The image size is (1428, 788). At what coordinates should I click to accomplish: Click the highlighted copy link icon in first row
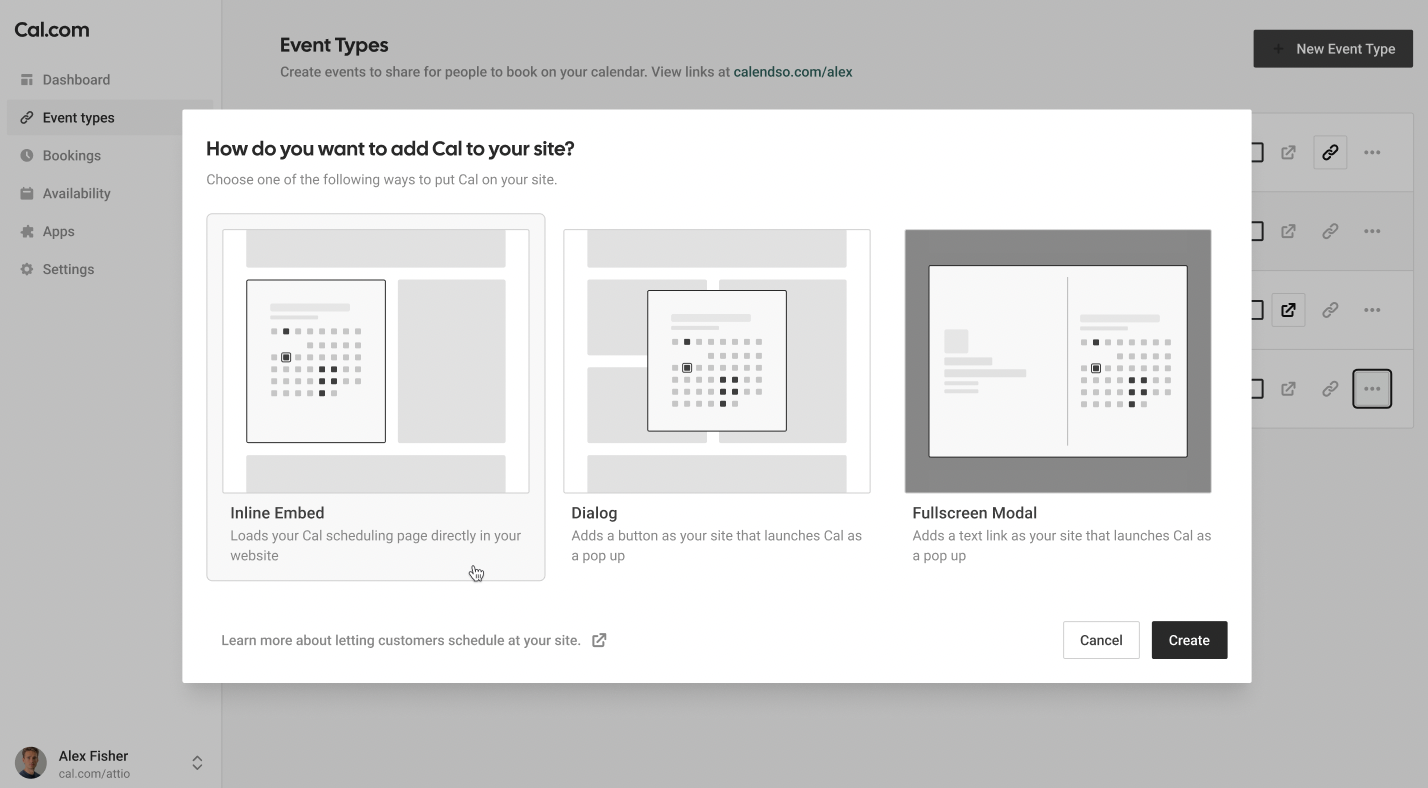pos(1330,153)
